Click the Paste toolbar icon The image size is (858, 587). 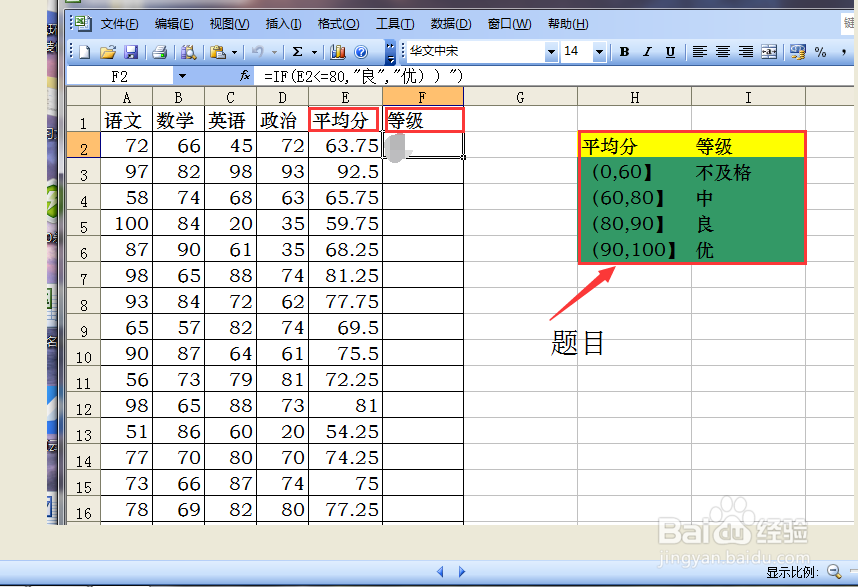click(217, 53)
